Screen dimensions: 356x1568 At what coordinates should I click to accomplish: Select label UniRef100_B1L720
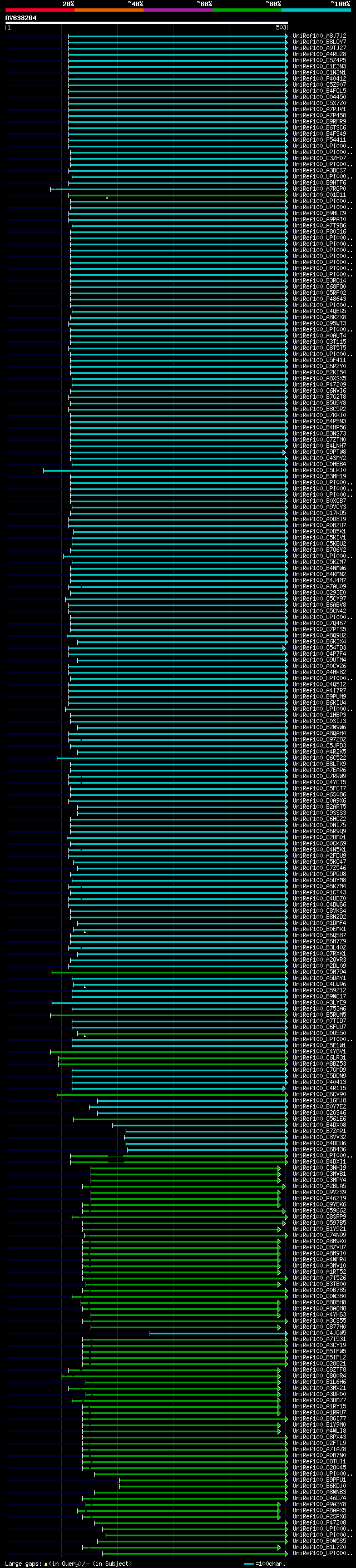319,1548
